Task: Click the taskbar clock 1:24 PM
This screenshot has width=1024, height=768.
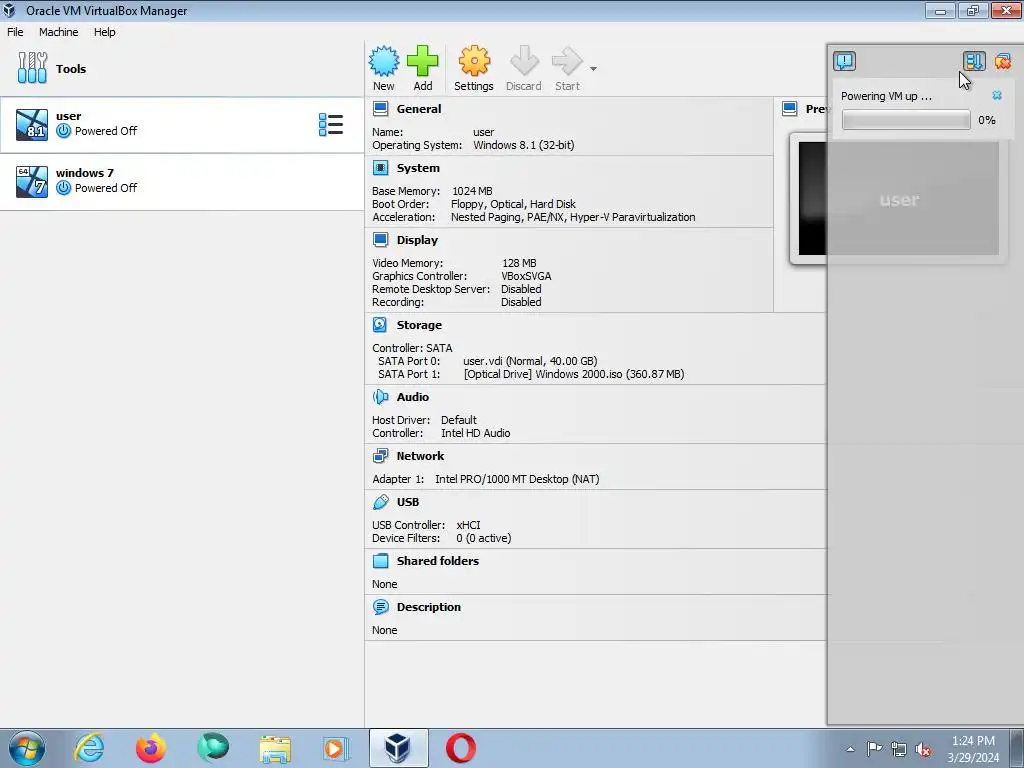Action: pos(973,741)
